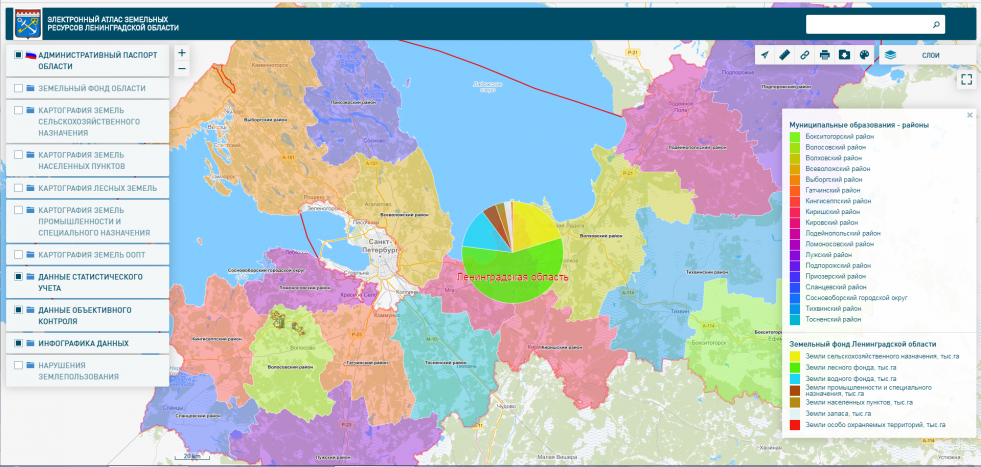Image resolution: width=981 pixels, height=467 pixels.
Task: Check the Земельный фонд области checkbox
Action: click(19, 88)
